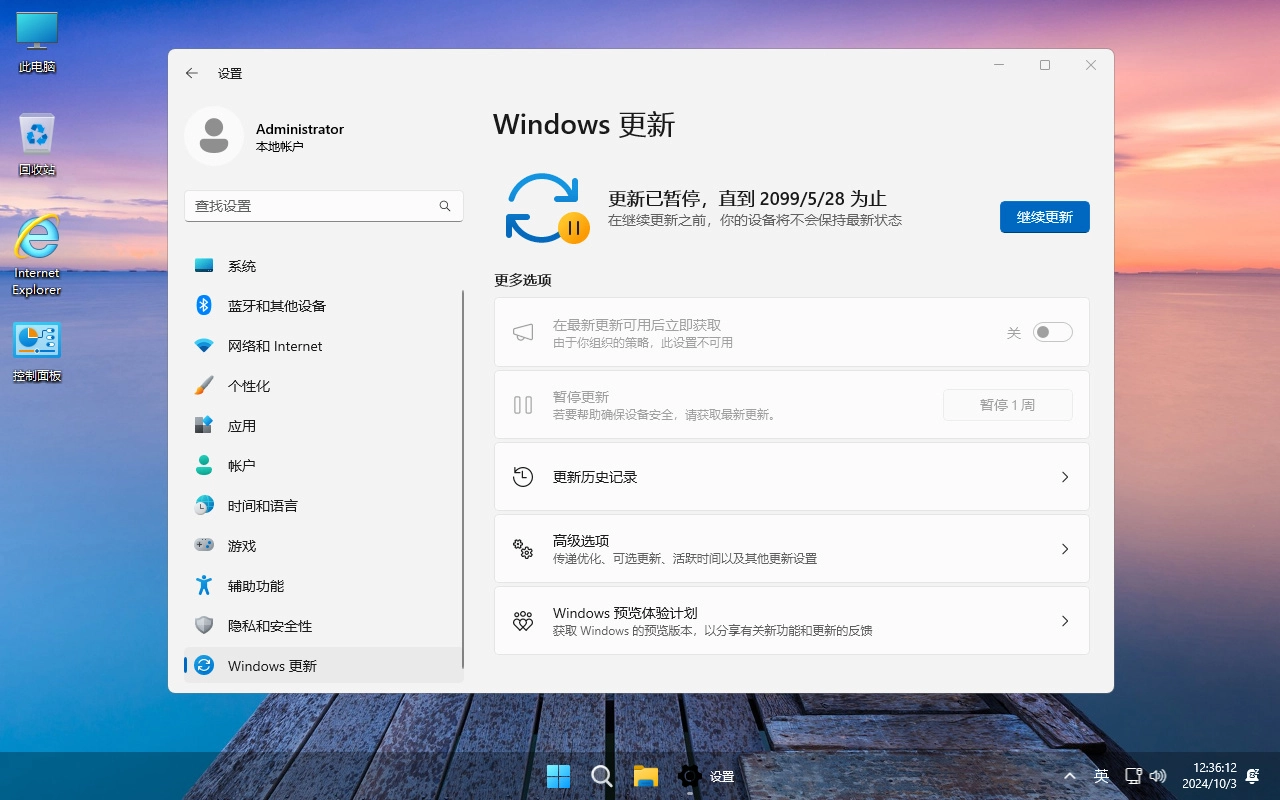Viewport: 1280px width, 800px height.
Task: Click the 帐户 person icon
Action: click(x=204, y=465)
